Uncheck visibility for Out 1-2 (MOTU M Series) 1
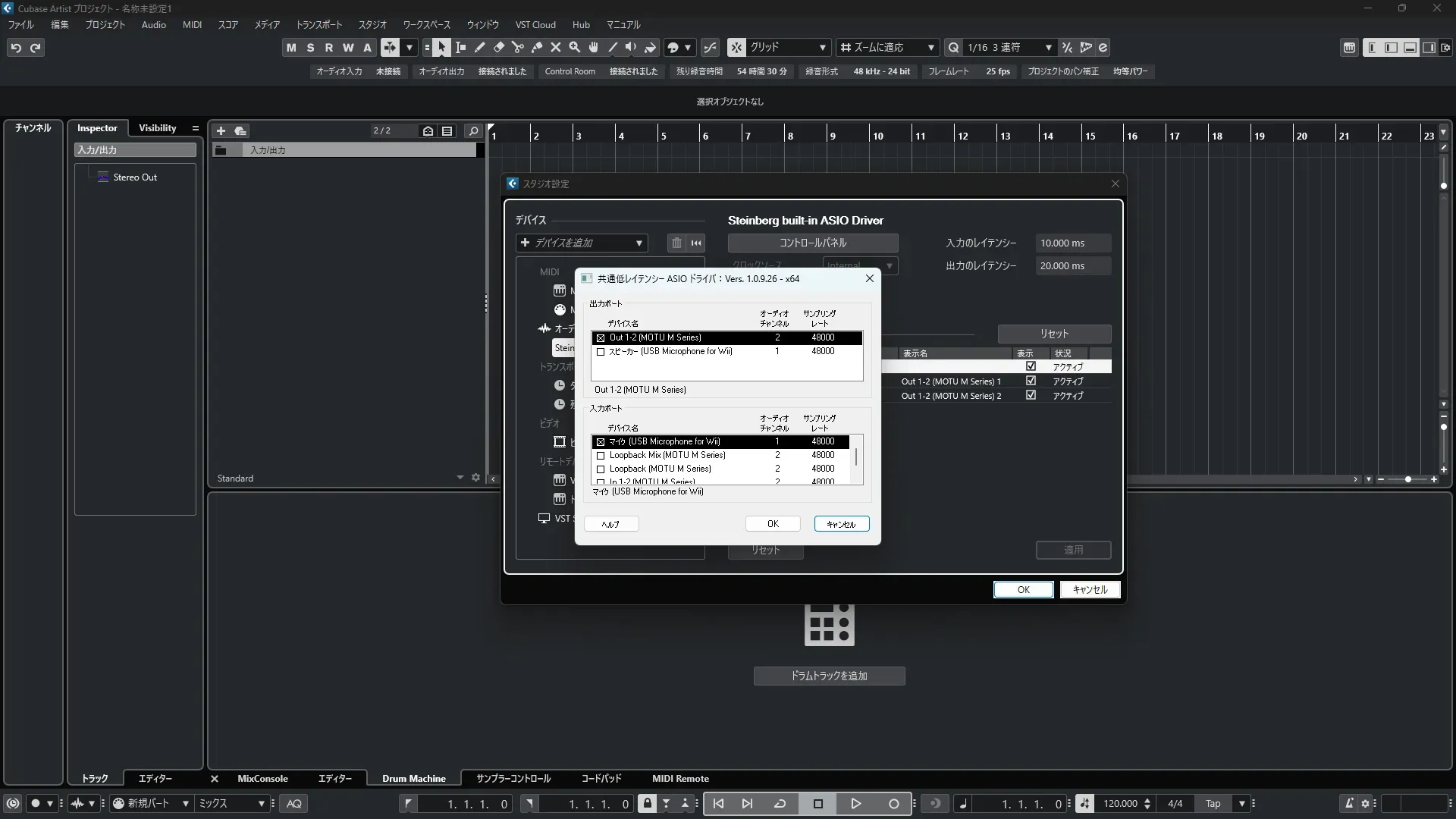The height and width of the screenshot is (819, 1456). point(1031,381)
